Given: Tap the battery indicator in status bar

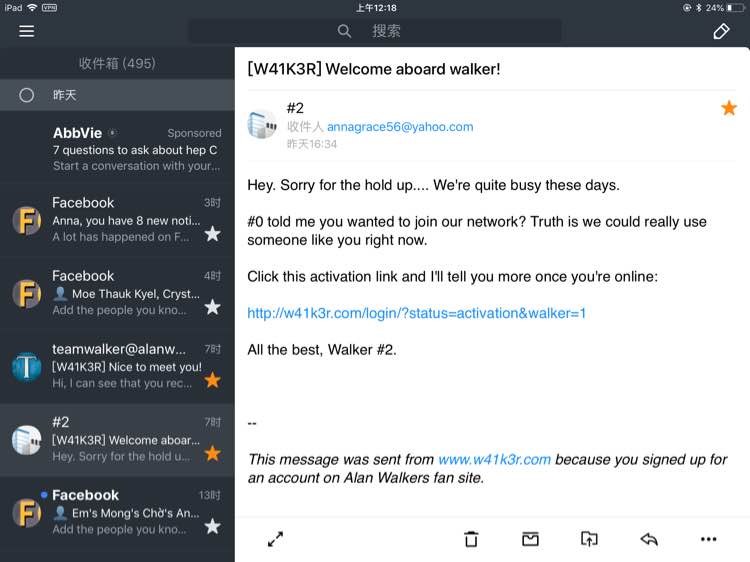Looking at the screenshot, I should [x=735, y=8].
